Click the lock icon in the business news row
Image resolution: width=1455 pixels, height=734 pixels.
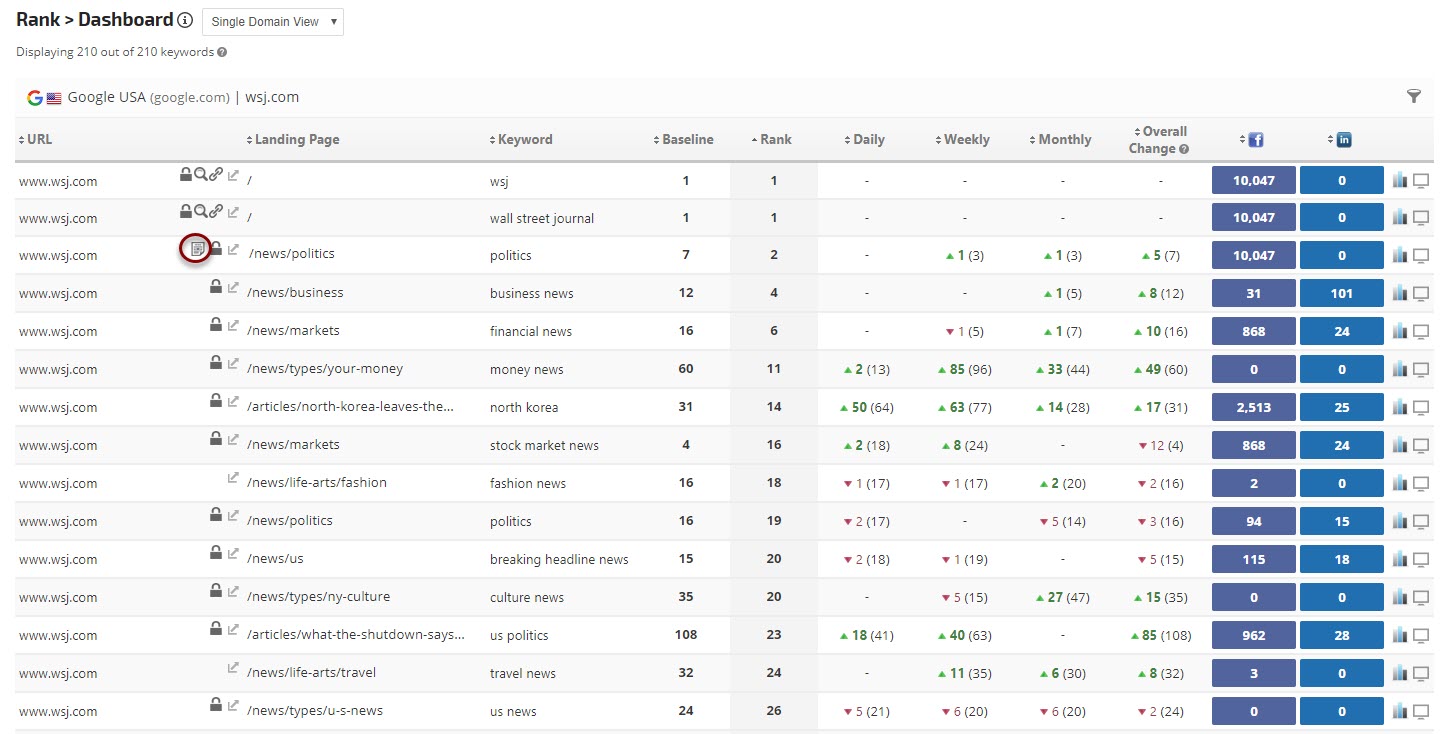(215, 288)
